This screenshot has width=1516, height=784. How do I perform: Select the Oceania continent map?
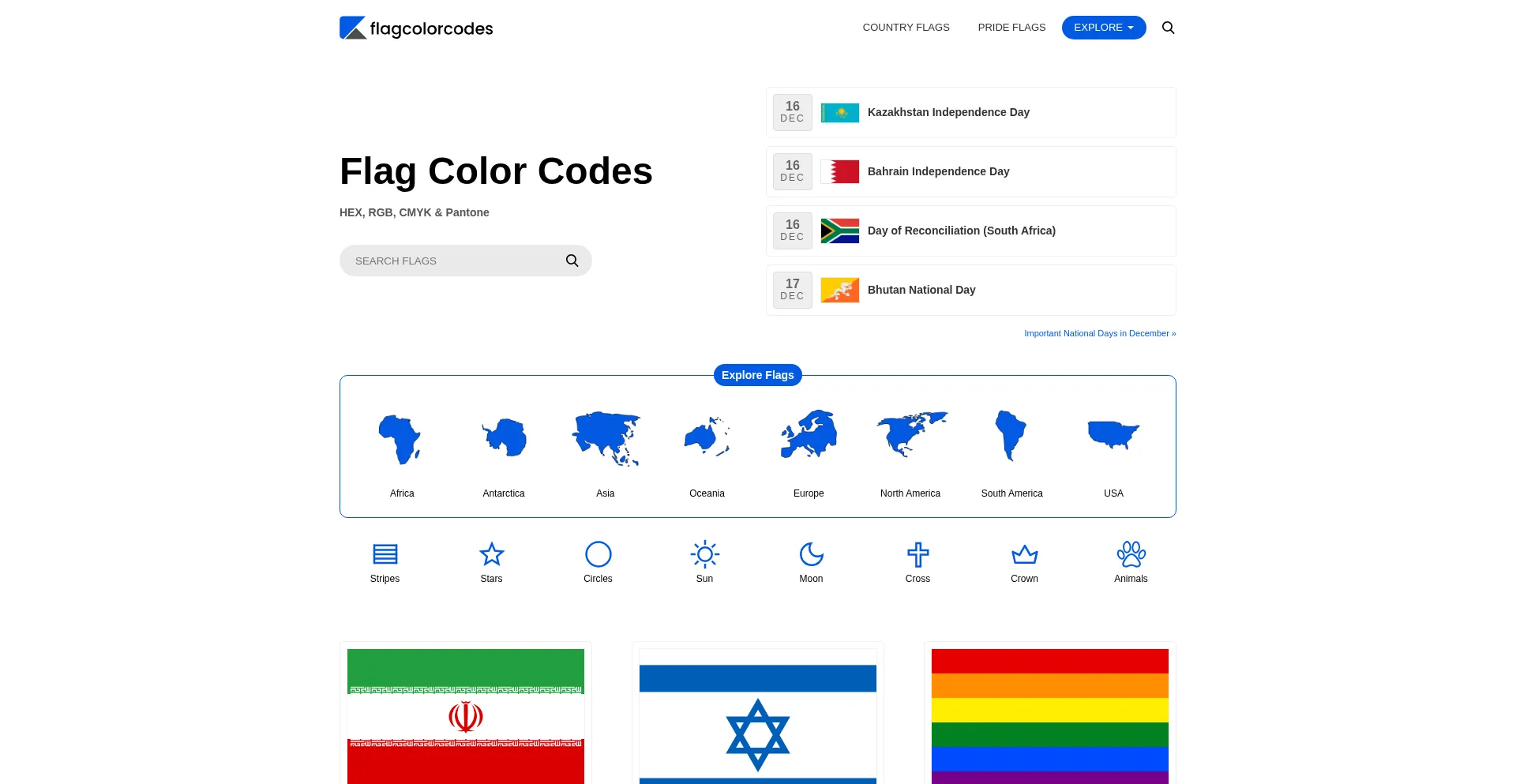(x=707, y=436)
